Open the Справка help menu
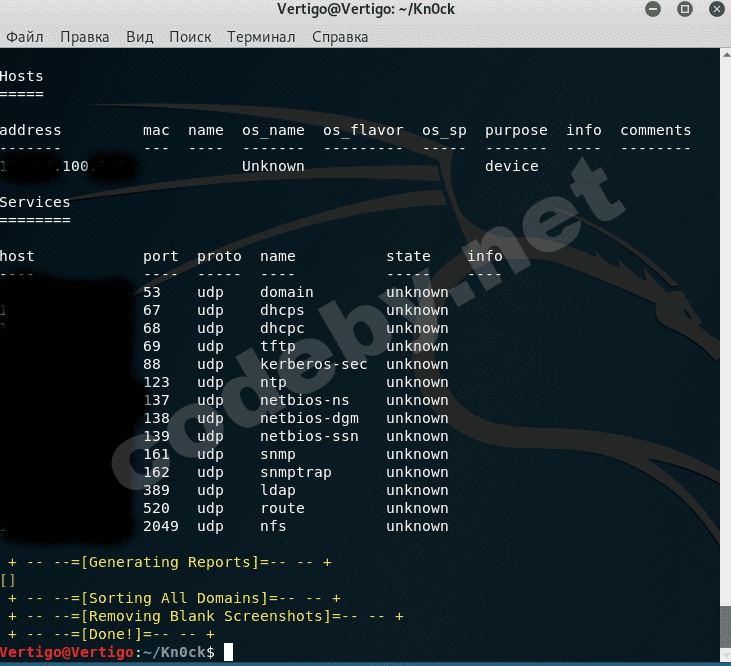 point(340,37)
